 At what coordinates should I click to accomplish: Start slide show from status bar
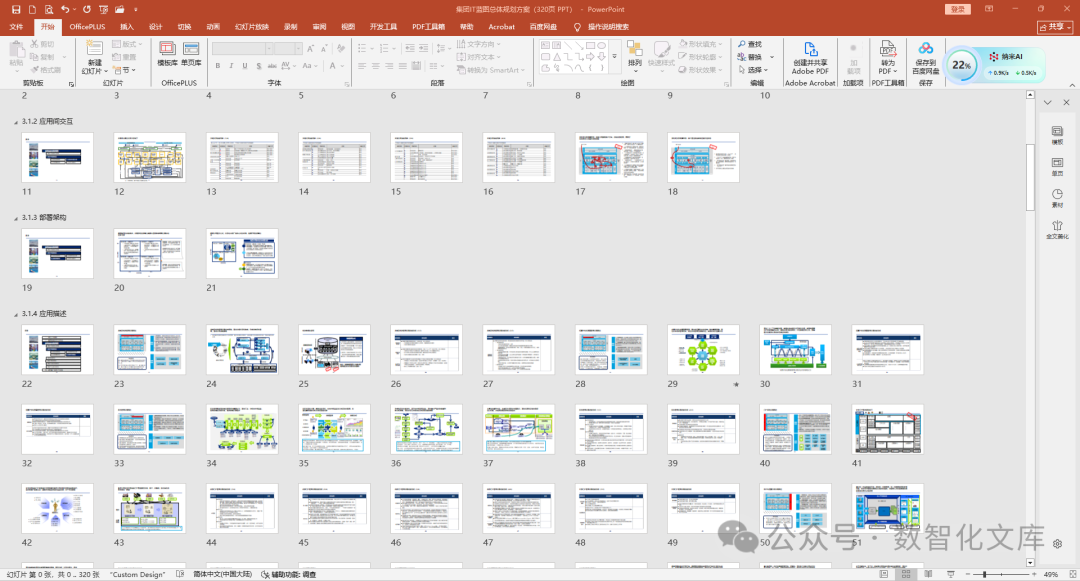point(951,574)
